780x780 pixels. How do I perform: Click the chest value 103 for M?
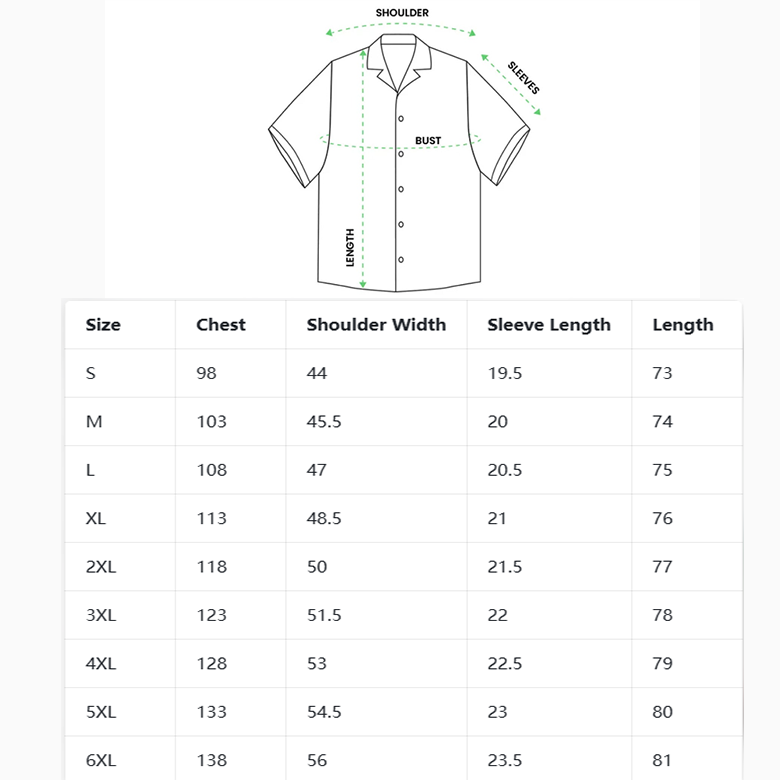pos(211,422)
